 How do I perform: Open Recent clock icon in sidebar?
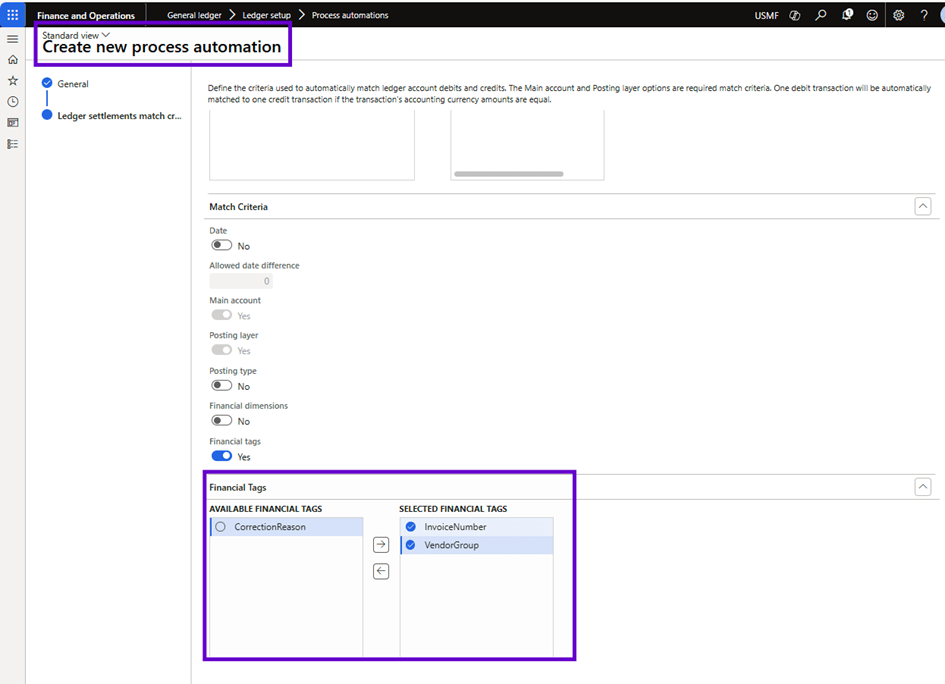click(x=13, y=101)
